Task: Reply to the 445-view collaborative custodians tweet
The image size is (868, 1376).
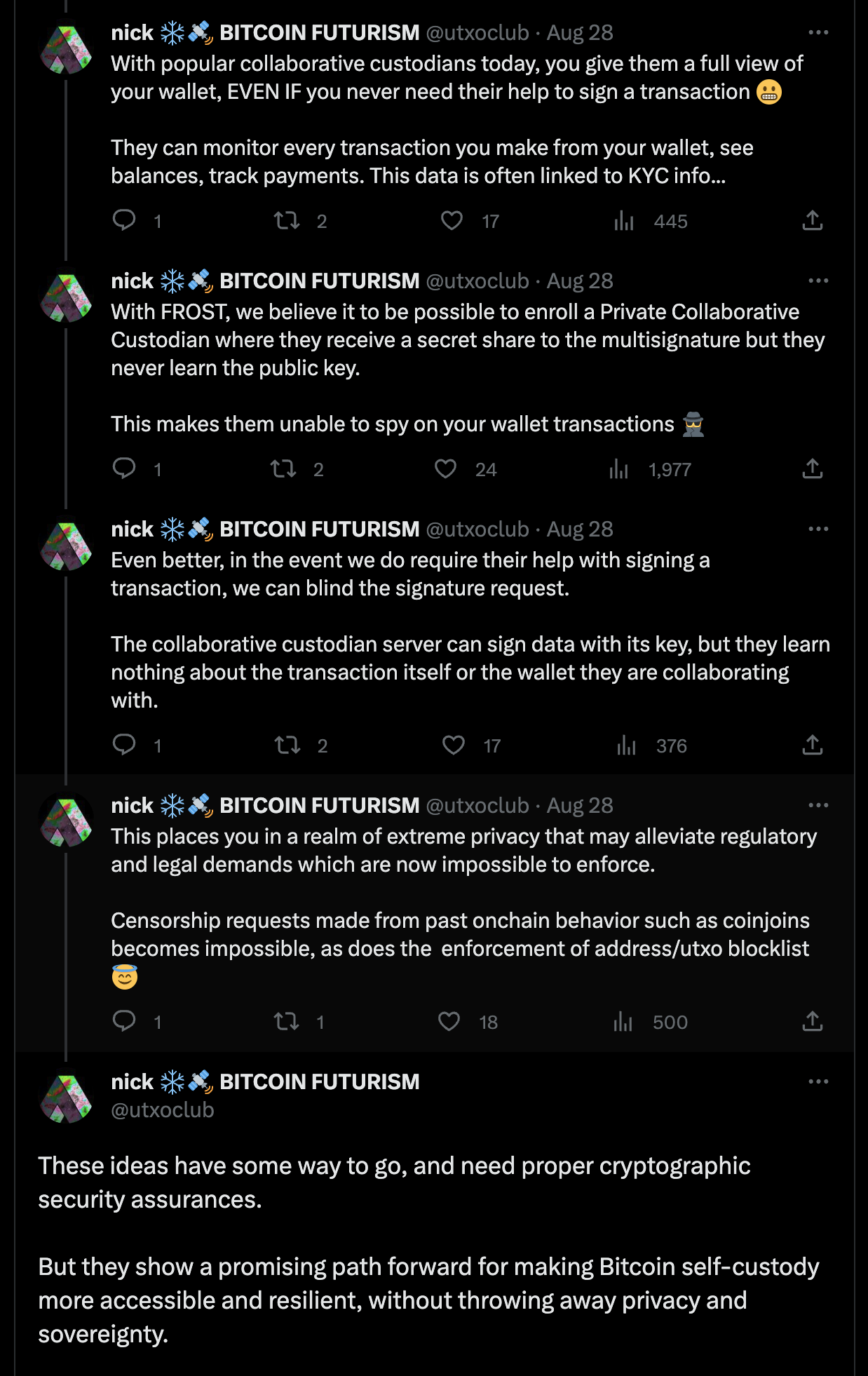Action: pos(125,220)
